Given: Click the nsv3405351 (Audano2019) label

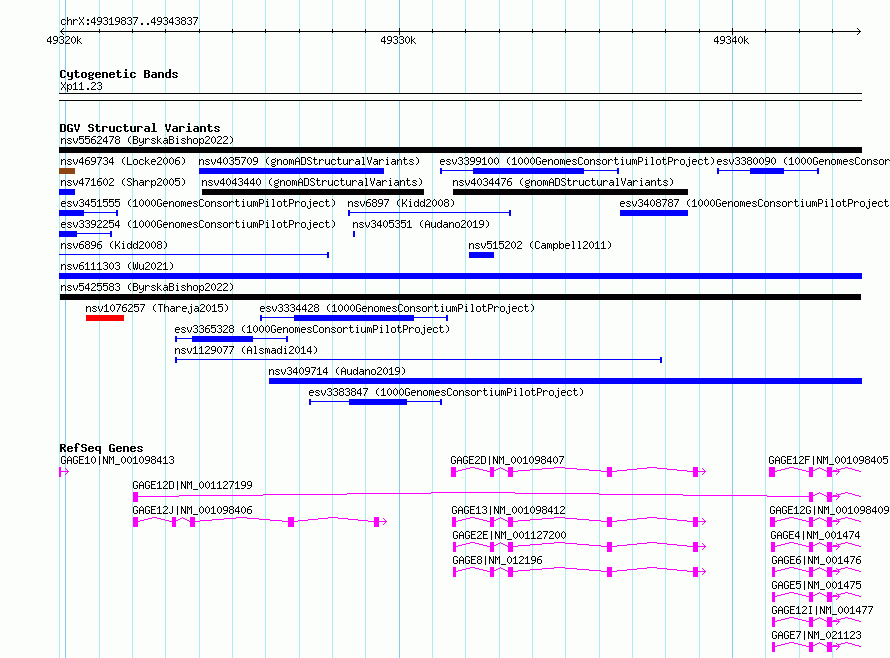Looking at the screenshot, I should point(421,224).
